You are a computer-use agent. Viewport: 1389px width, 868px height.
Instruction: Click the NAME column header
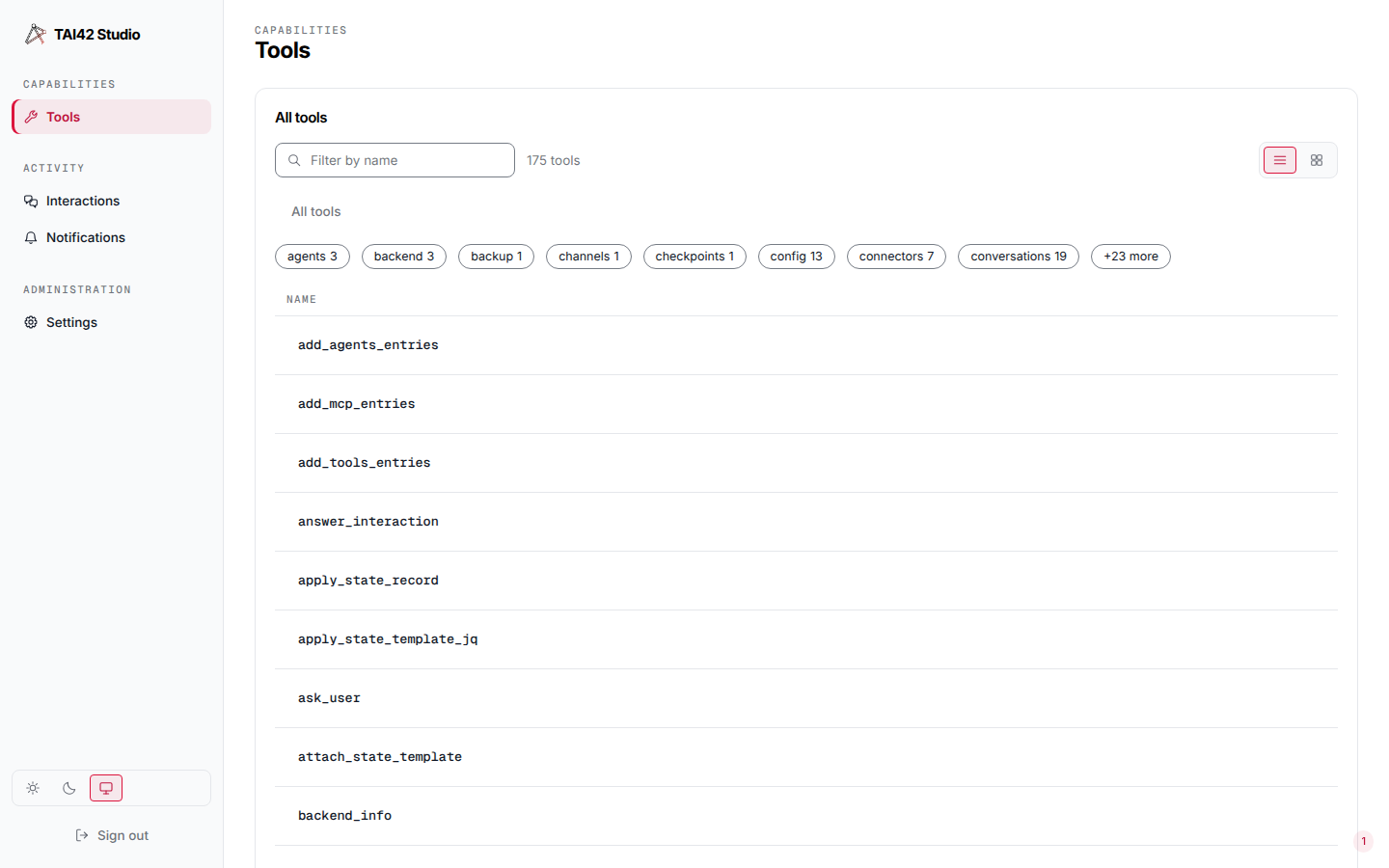(x=301, y=300)
